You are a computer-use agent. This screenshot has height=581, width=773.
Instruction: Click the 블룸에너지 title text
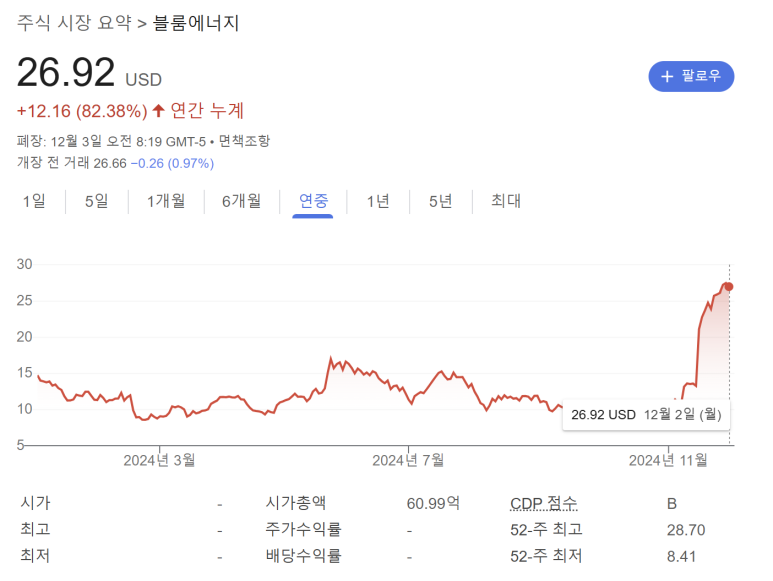[196, 23]
